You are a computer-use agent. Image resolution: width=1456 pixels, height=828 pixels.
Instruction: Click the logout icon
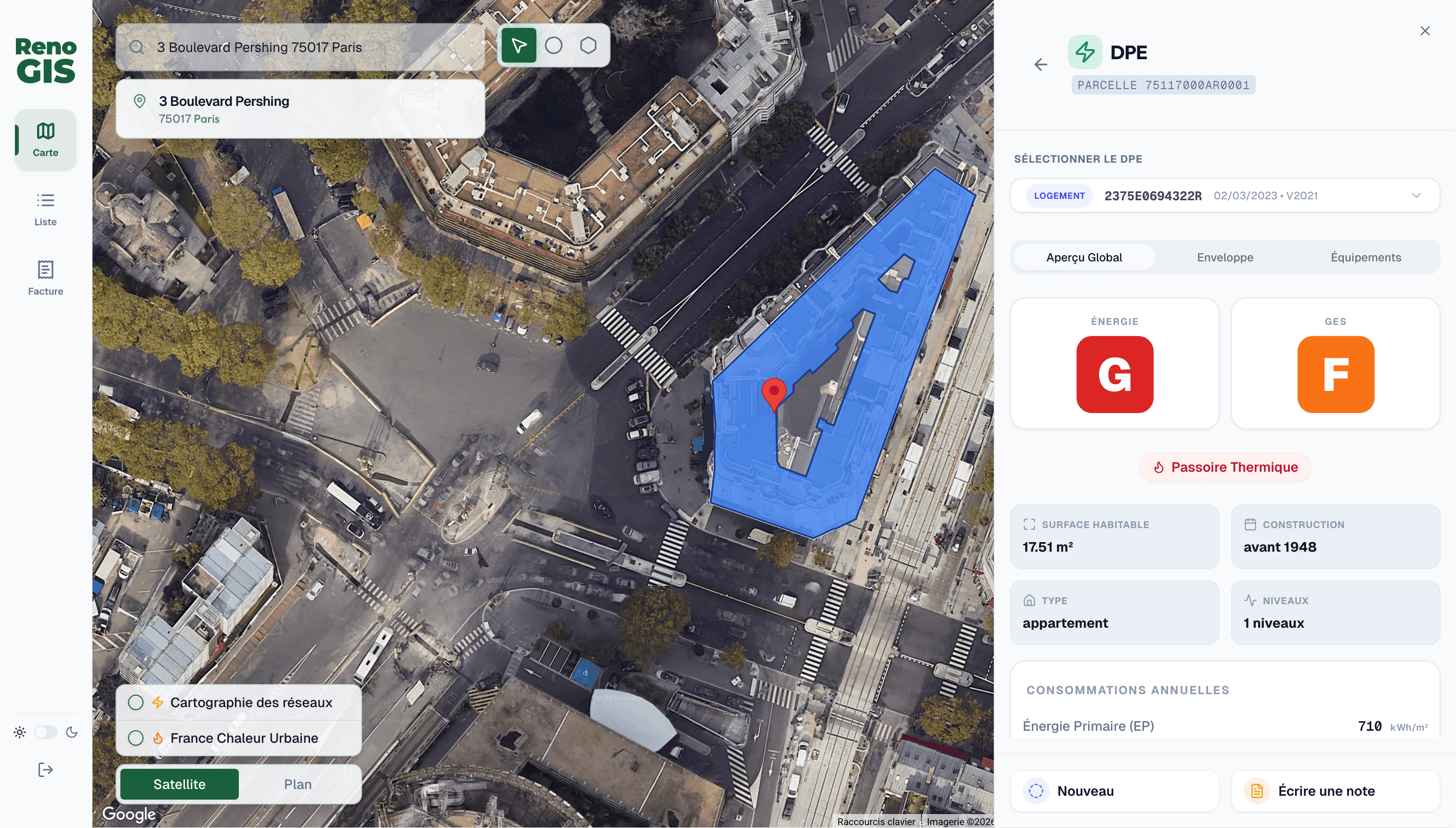[45, 770]
